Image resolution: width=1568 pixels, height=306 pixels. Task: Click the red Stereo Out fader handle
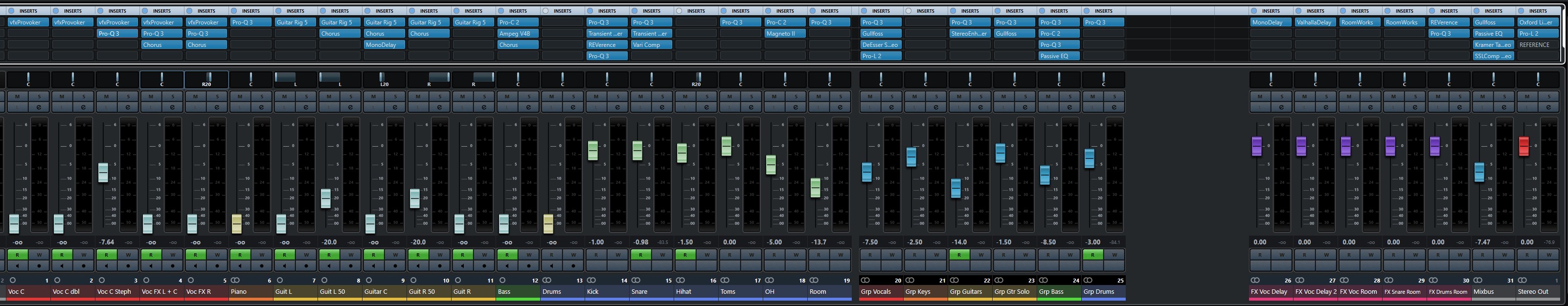pos(1523,146)
